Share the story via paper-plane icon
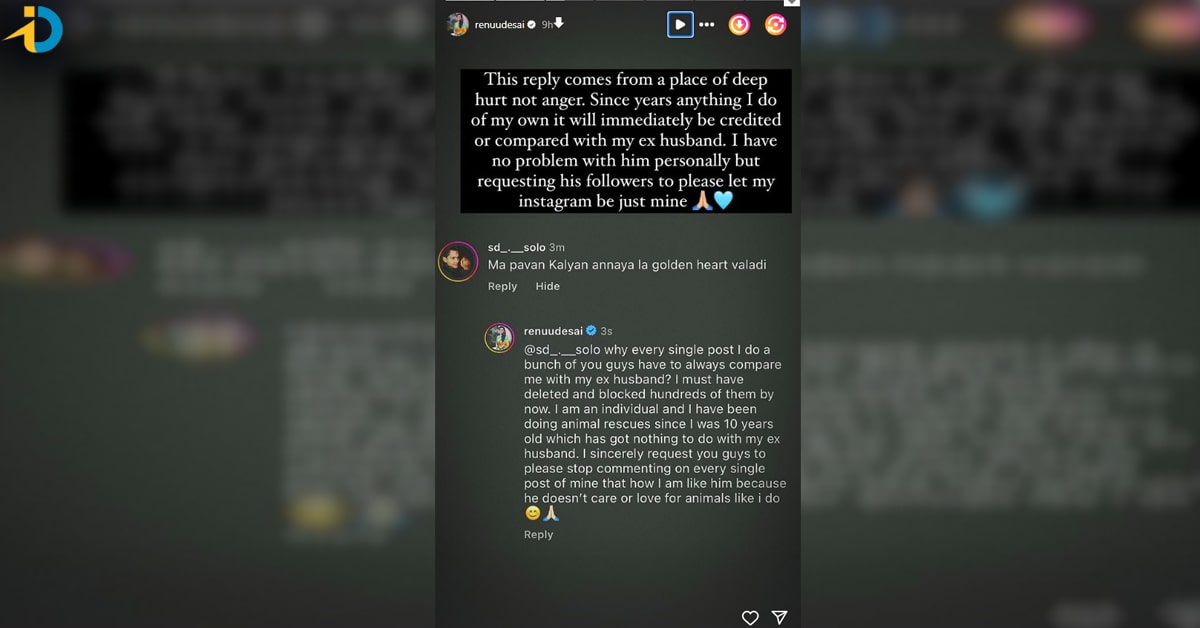 point(779,618)
